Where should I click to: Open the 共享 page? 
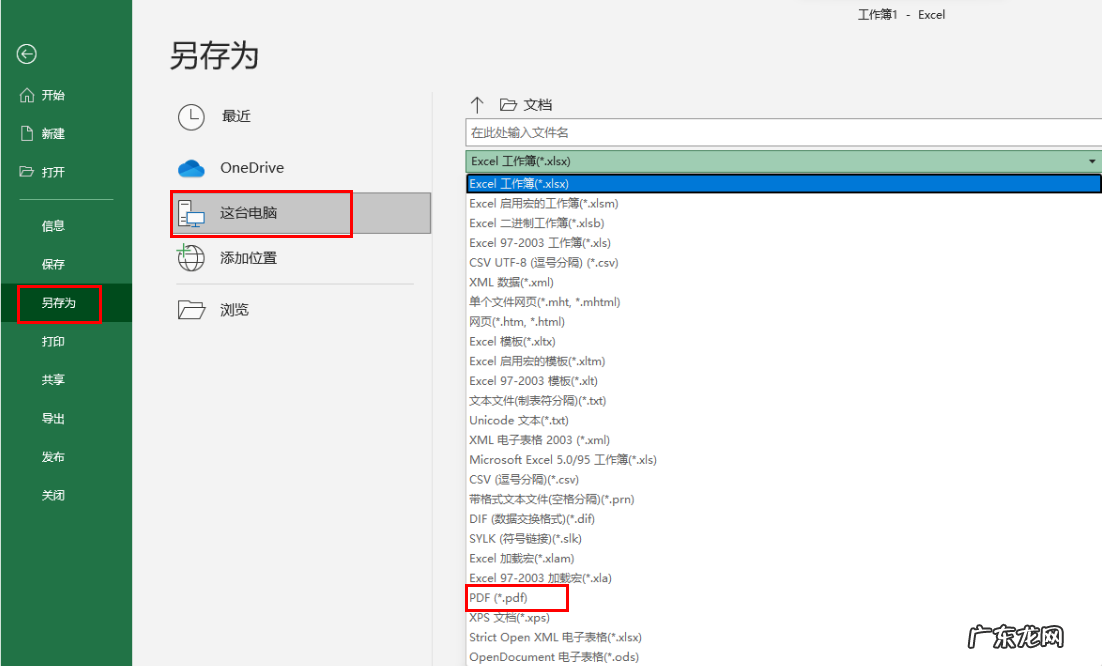[x=53, y=379]
